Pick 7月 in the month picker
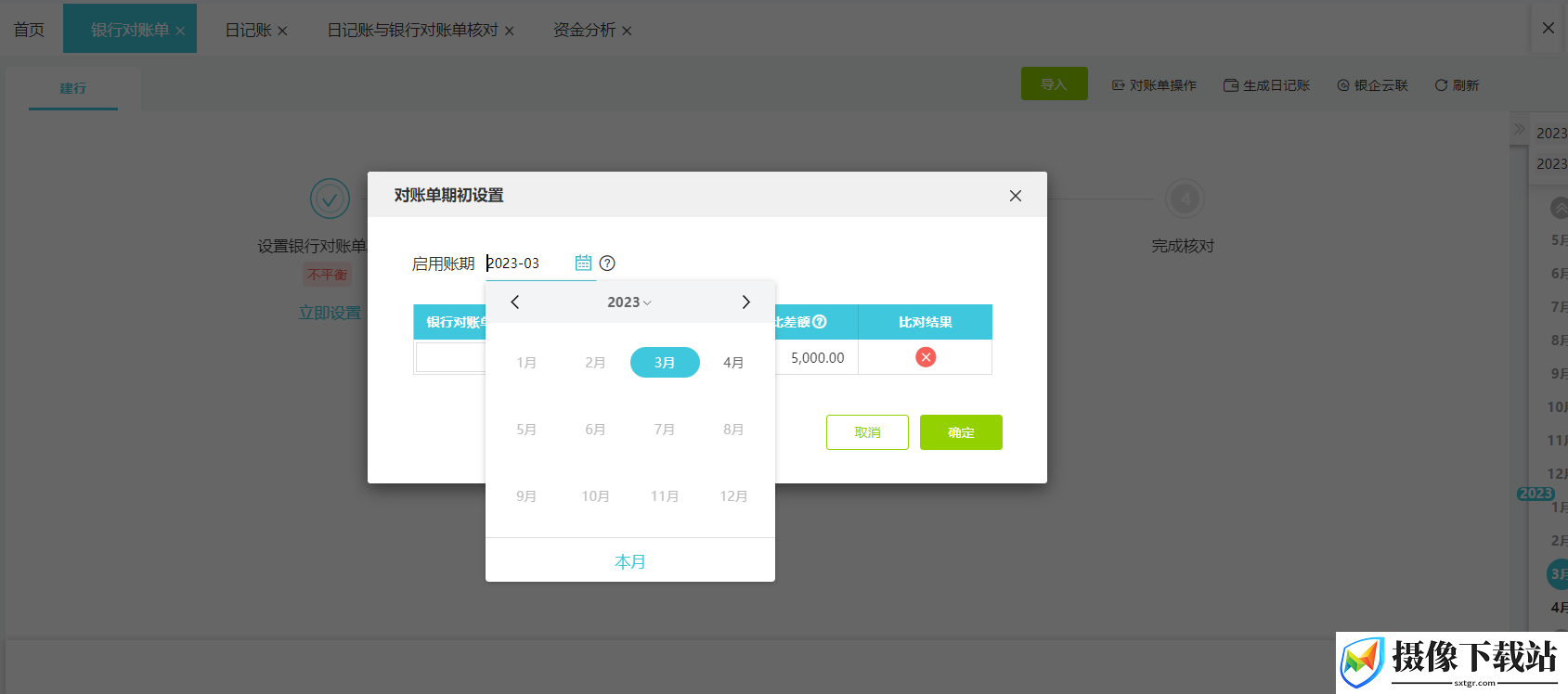Viewport: 1568px width, 694px height. (665, 430)
